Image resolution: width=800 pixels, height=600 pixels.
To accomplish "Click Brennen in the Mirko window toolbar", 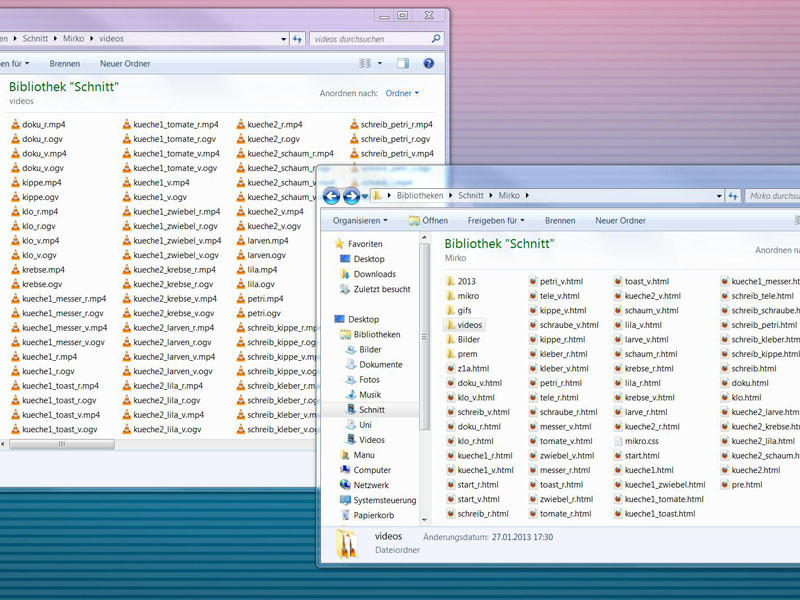I will (x=560, y=220).
